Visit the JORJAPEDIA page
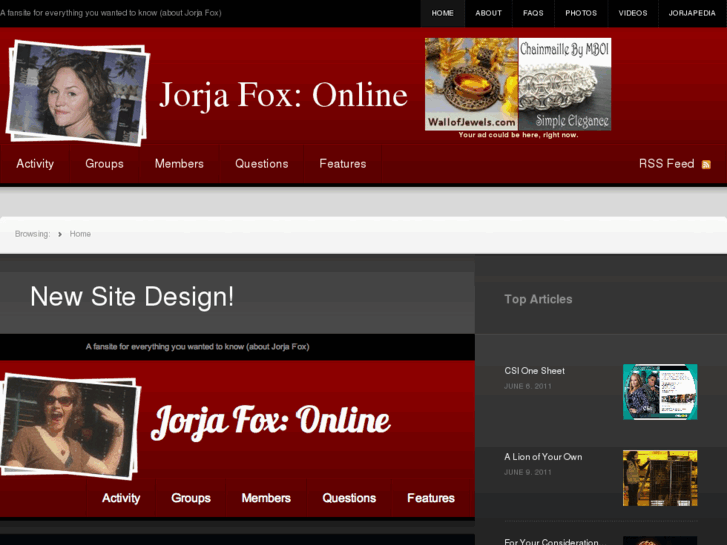The image size is (727, 545). [692, 13]
